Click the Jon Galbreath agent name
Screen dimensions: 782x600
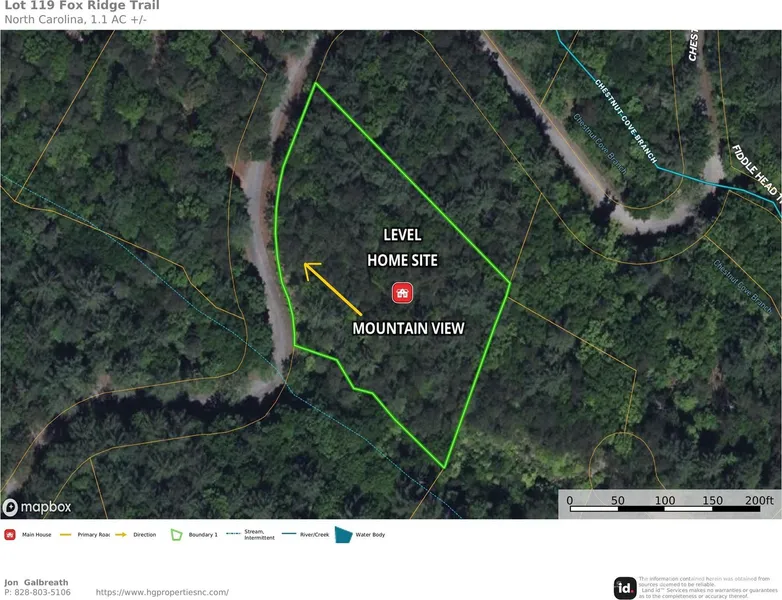point(36,582)
